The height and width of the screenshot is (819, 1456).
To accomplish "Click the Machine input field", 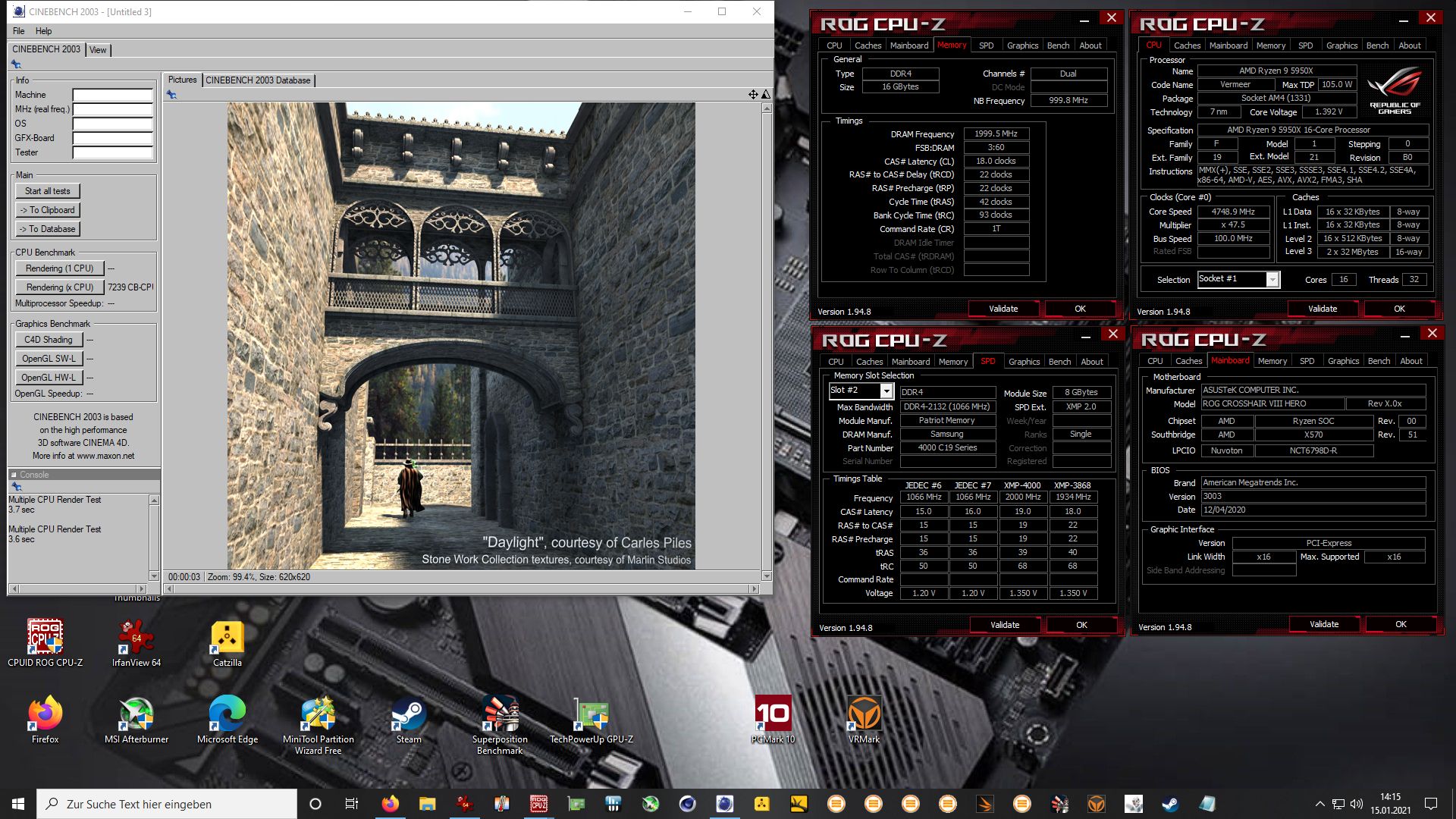I will (x=113, y=96).
